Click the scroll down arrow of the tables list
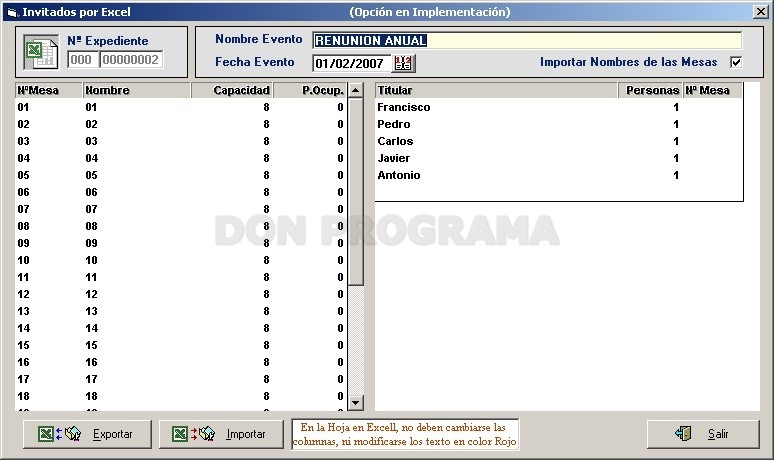The height and width of the screenshot is (460, 774). [x=355, y=403]
